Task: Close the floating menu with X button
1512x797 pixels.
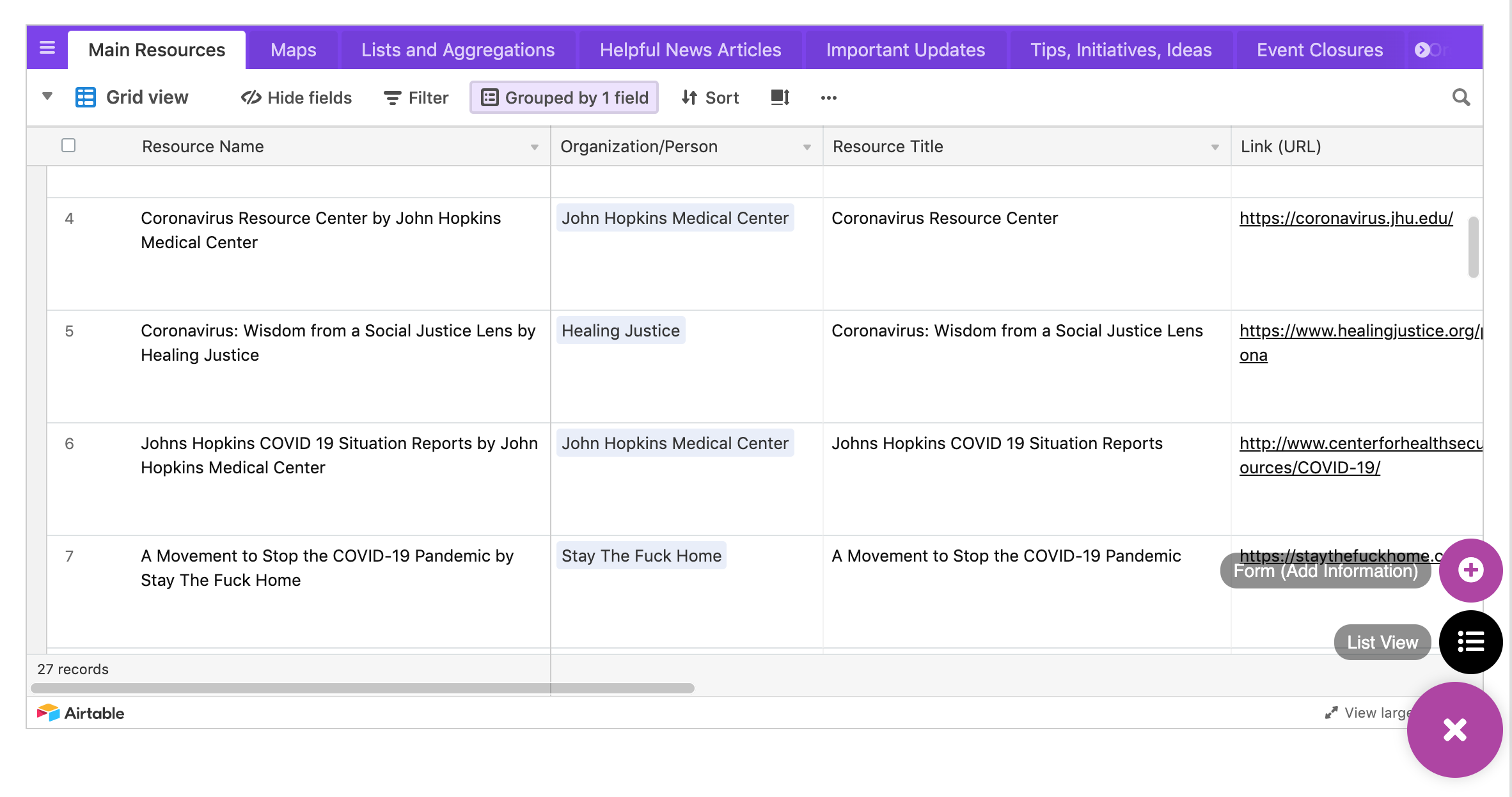Action: coord(1454,730)
